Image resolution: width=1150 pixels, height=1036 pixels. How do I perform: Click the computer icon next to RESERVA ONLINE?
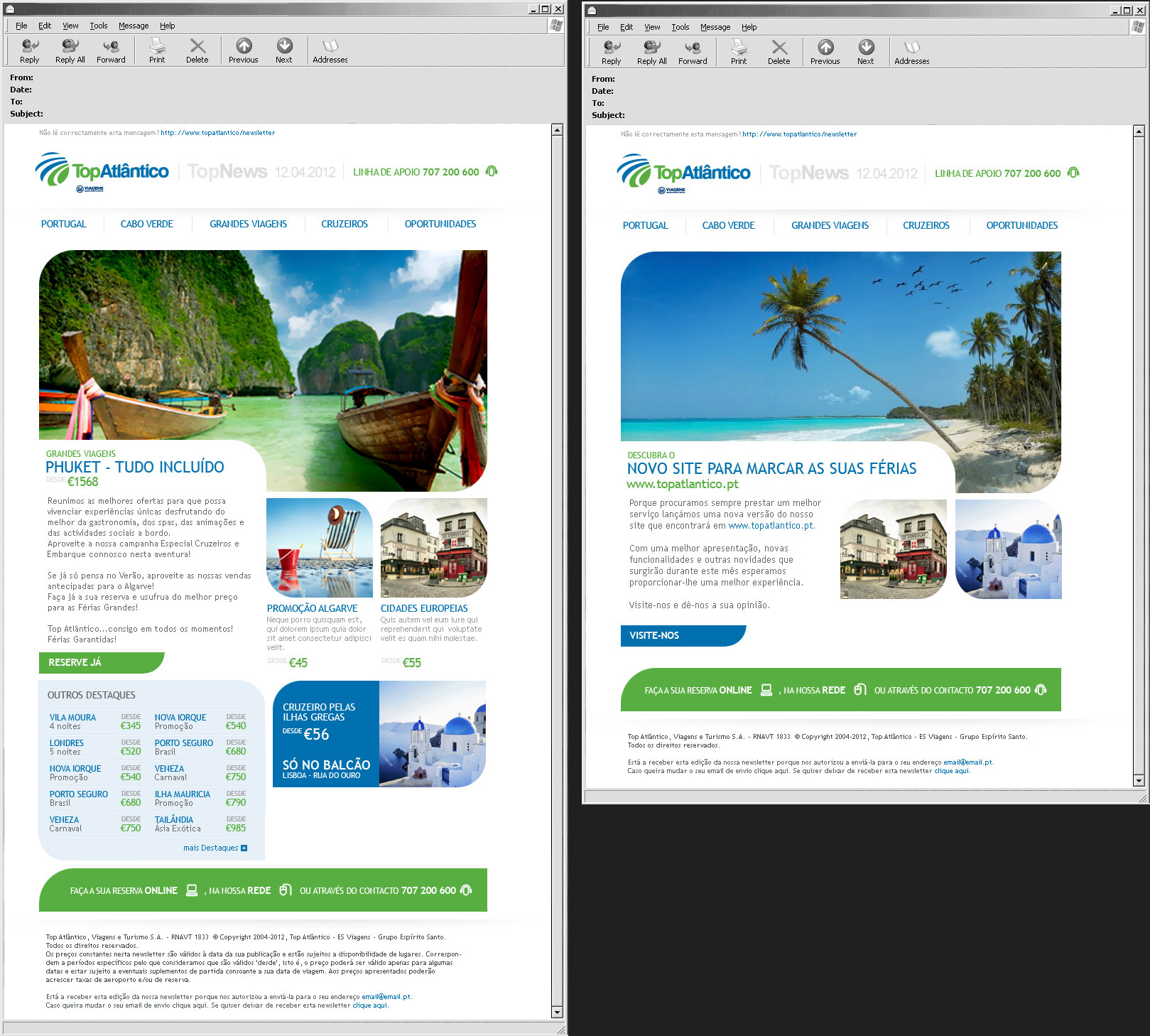190,890
